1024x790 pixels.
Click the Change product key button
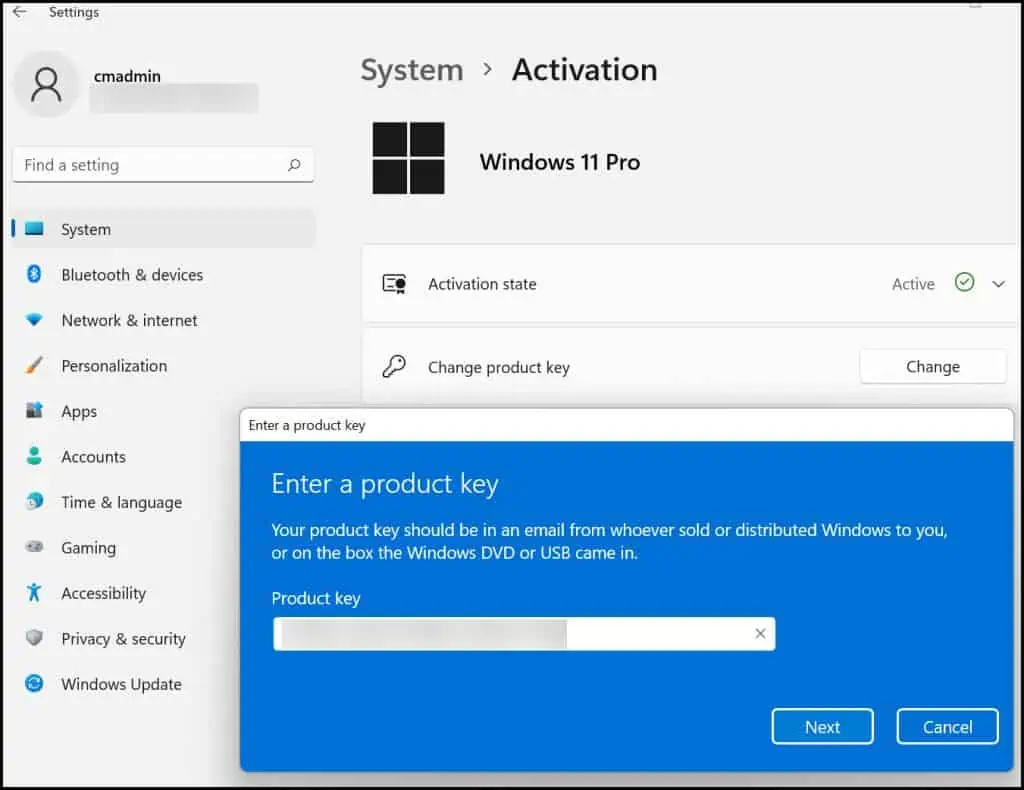tap(933, 366)
